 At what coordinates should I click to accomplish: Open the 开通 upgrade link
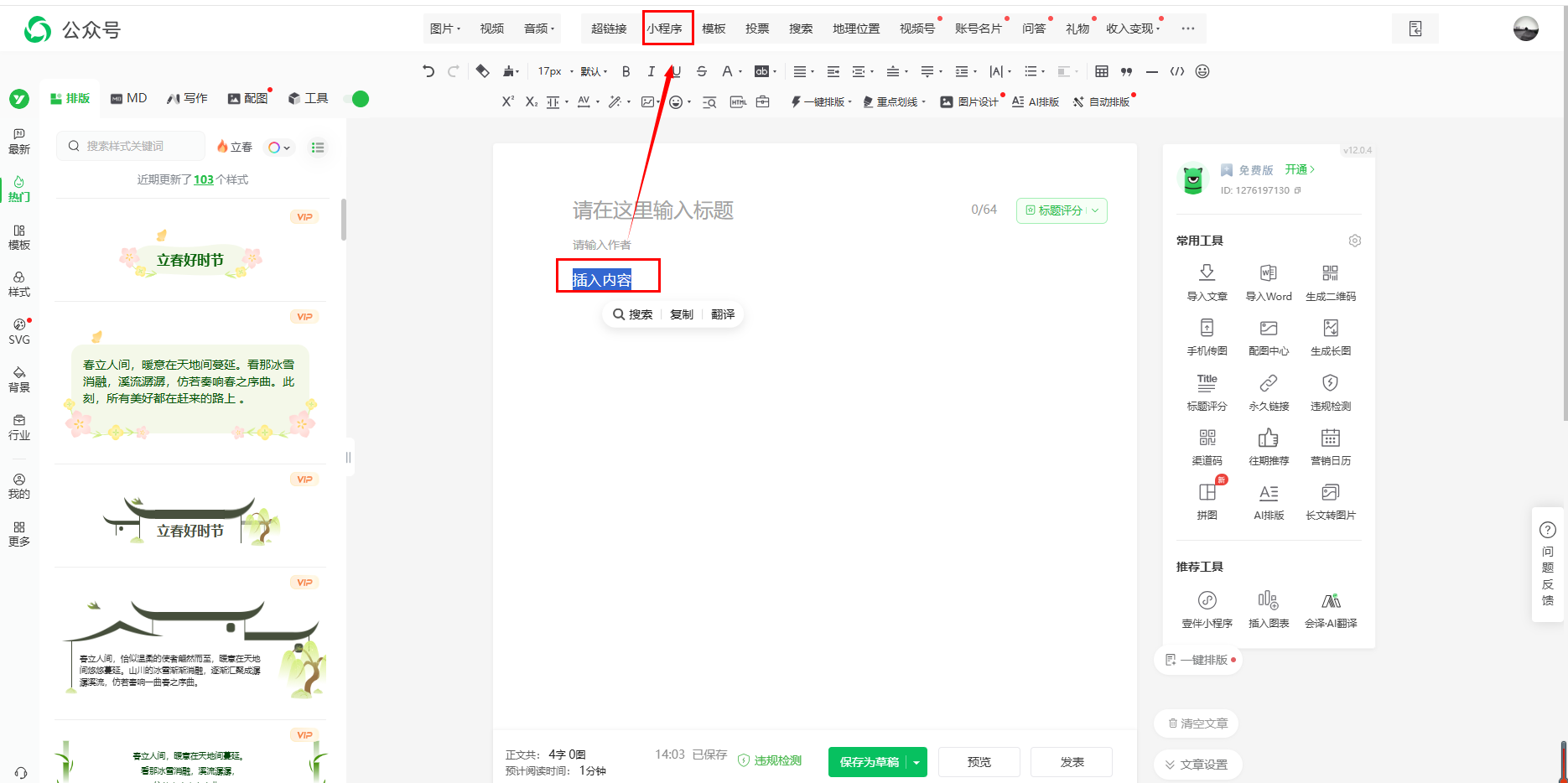(1300, 169)
